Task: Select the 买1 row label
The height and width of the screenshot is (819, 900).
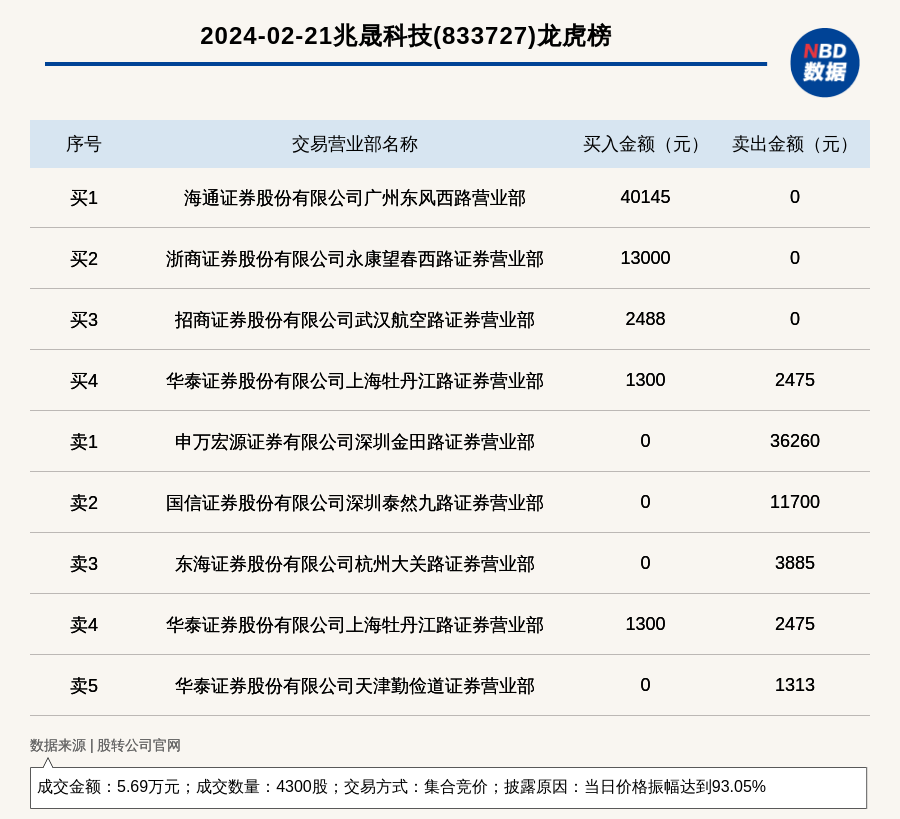Action: (84, 198)
